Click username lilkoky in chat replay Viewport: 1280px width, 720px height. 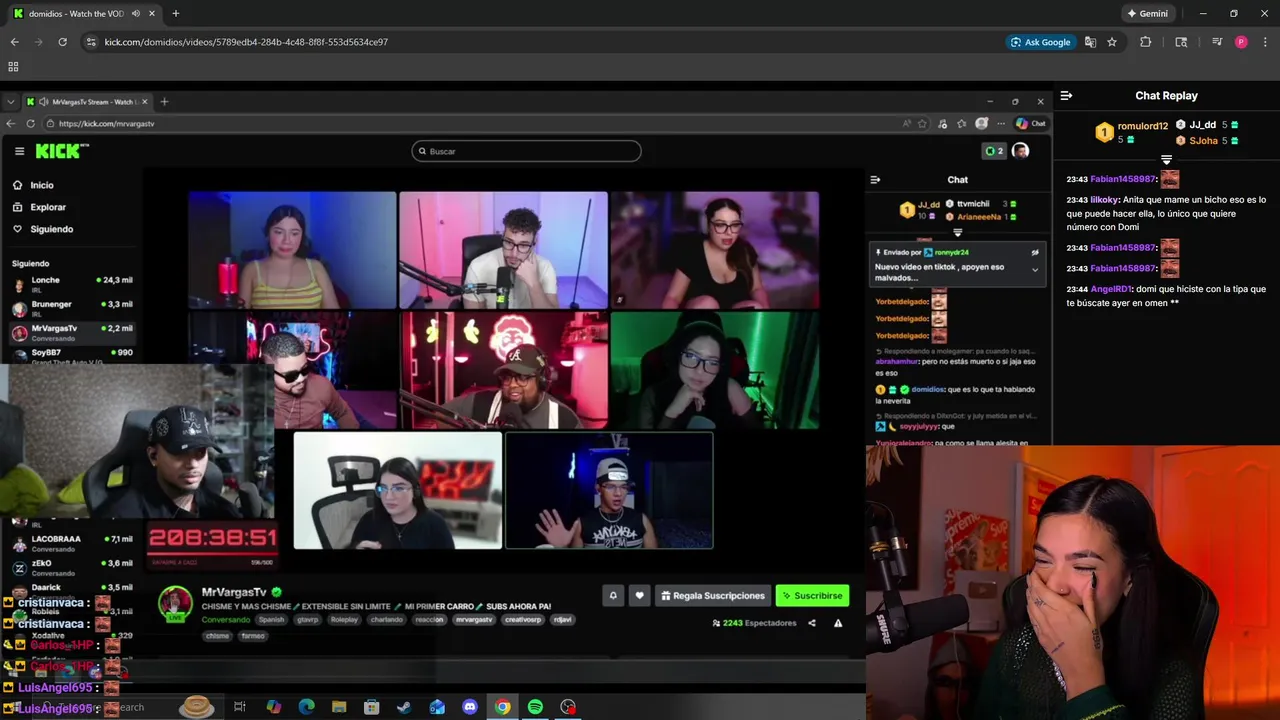[1105, 200]
